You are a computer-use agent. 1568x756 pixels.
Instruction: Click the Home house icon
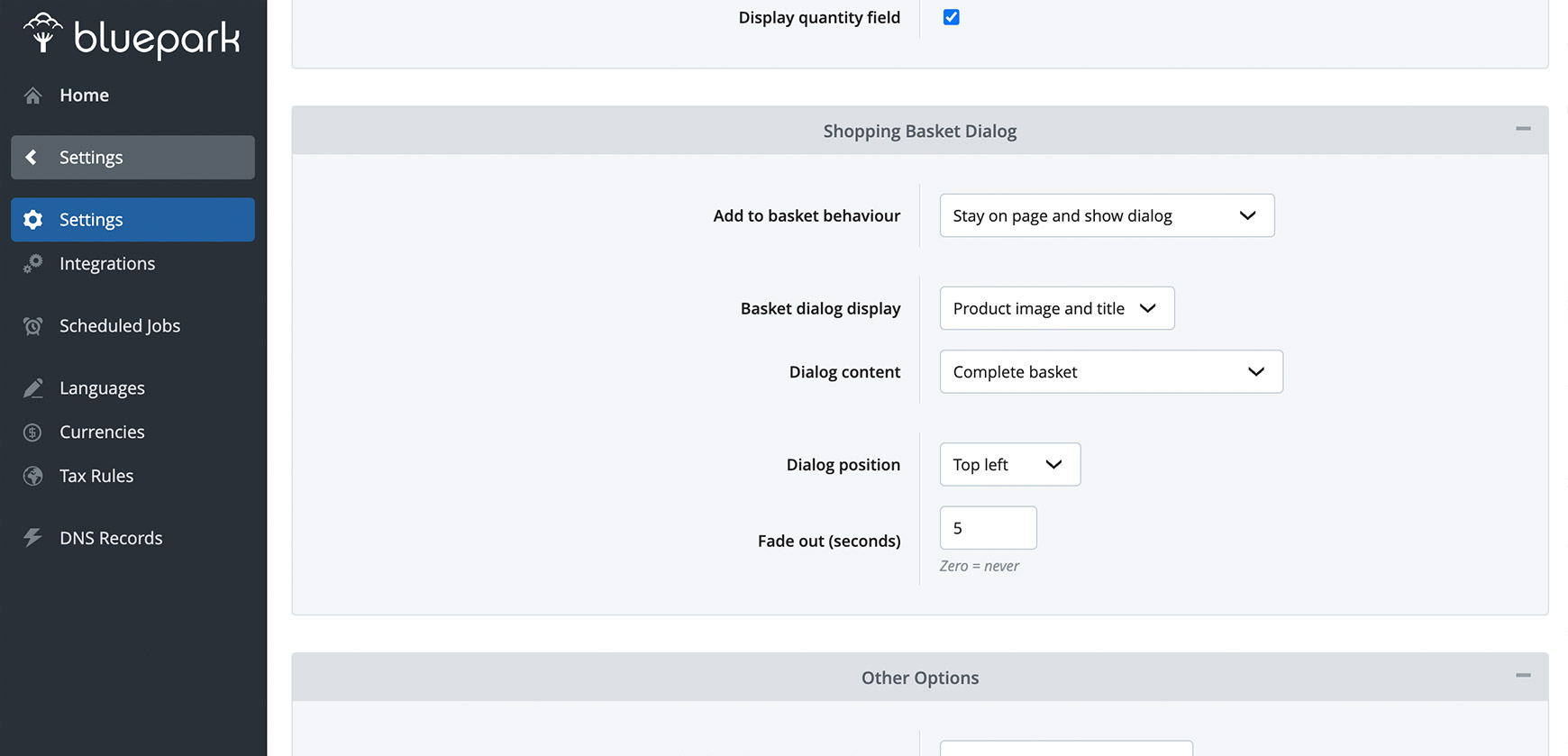coord(32,96)
